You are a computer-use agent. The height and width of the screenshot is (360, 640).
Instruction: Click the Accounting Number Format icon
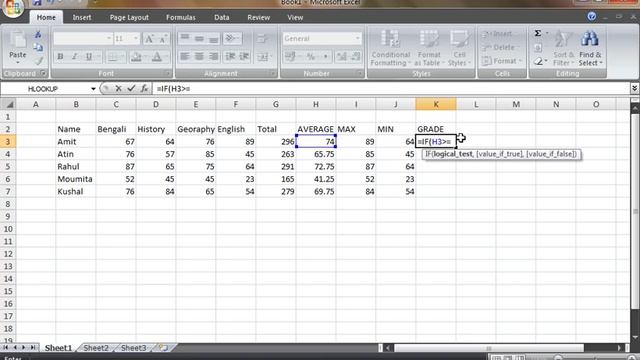pos(290,56)
